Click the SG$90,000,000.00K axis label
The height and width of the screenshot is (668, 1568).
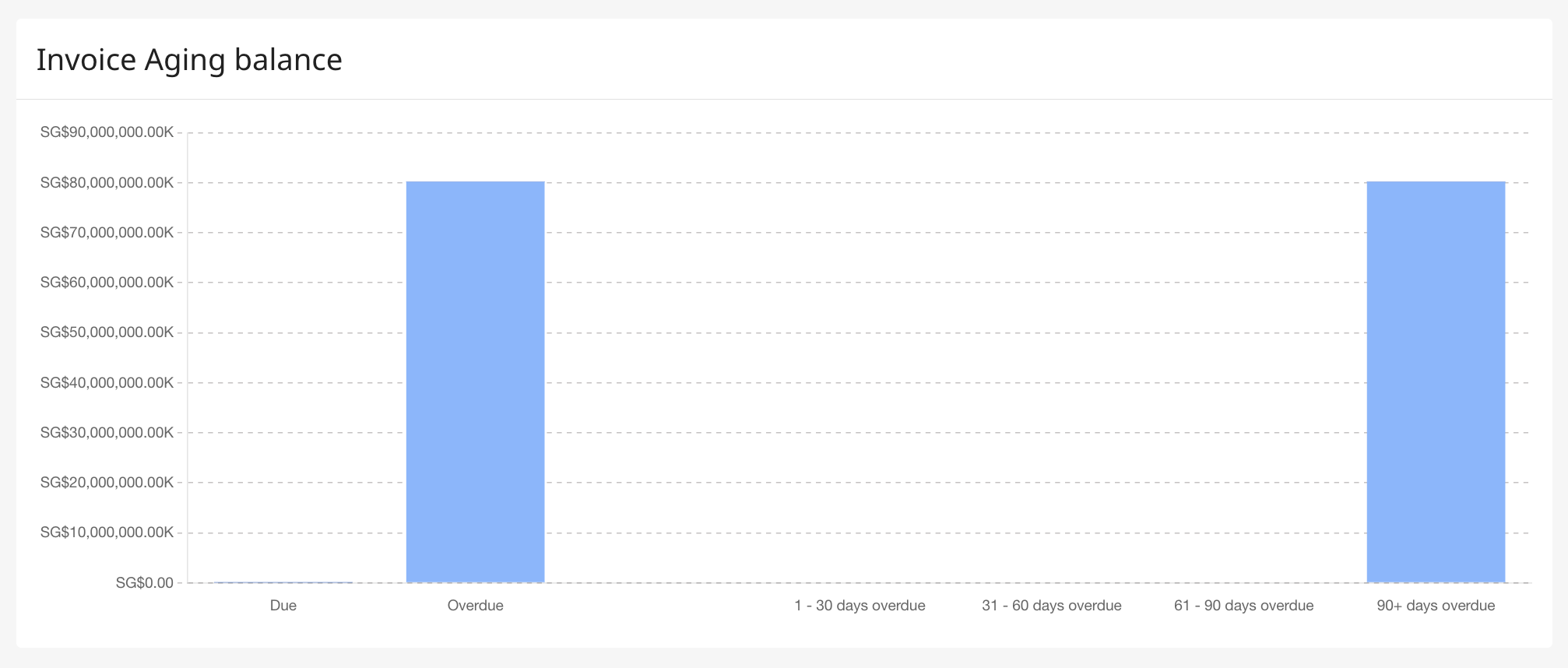click(107, 132)
